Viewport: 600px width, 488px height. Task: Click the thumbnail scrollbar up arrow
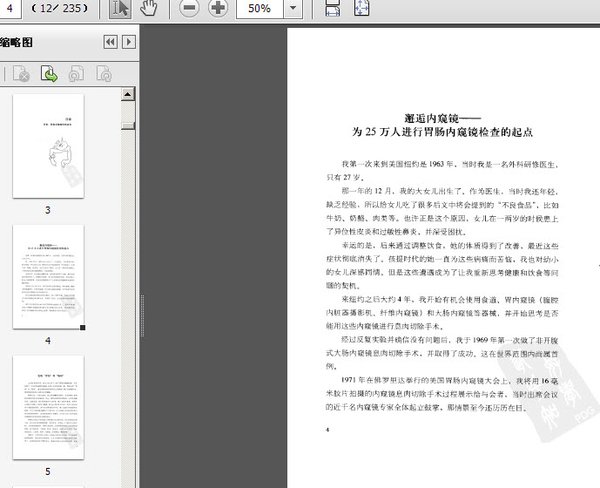[x=128, y=94]
